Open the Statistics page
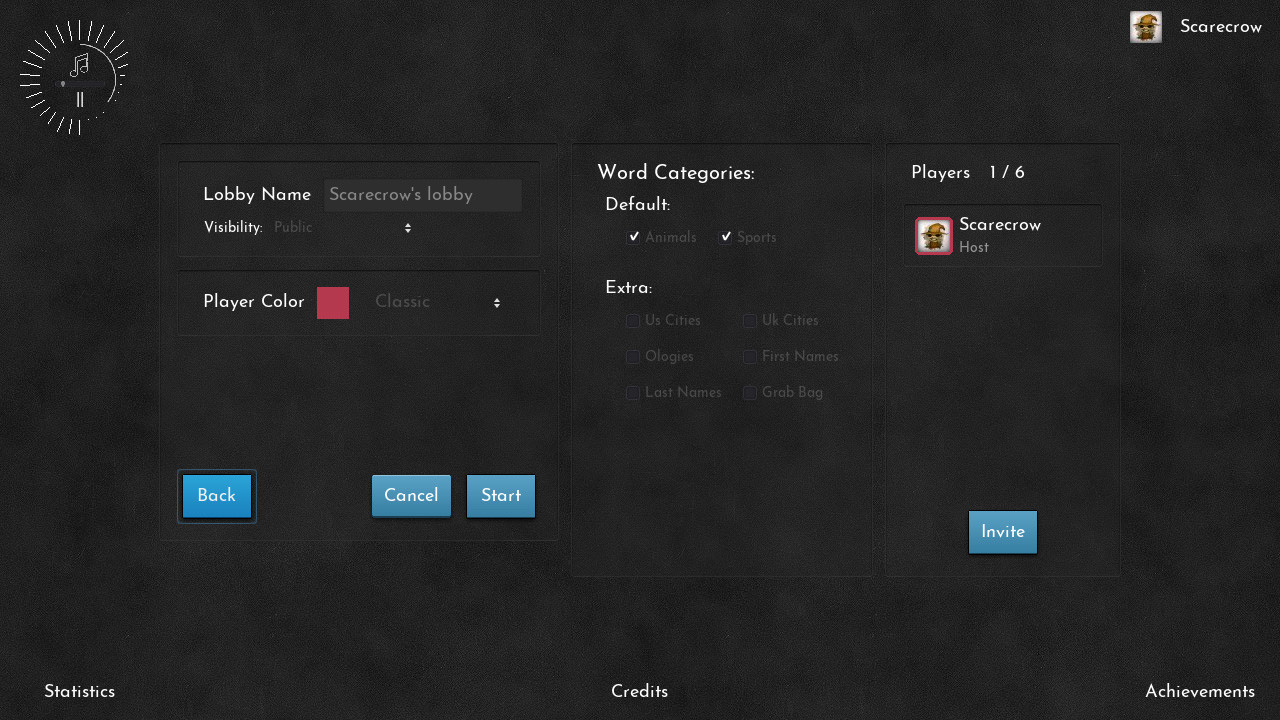1280x720 pixels. click(80, 692)
